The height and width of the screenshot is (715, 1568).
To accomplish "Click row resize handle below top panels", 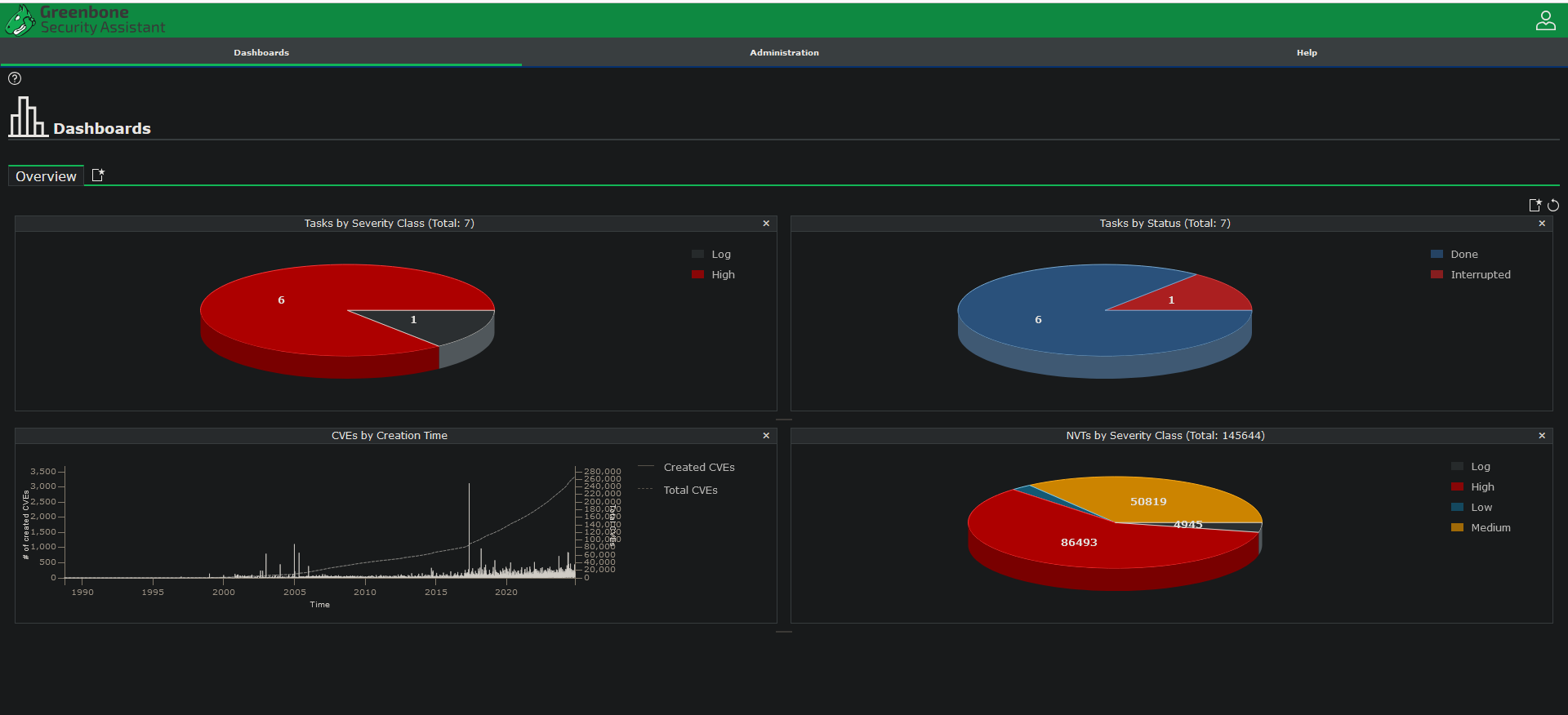I will pos(784,420).
